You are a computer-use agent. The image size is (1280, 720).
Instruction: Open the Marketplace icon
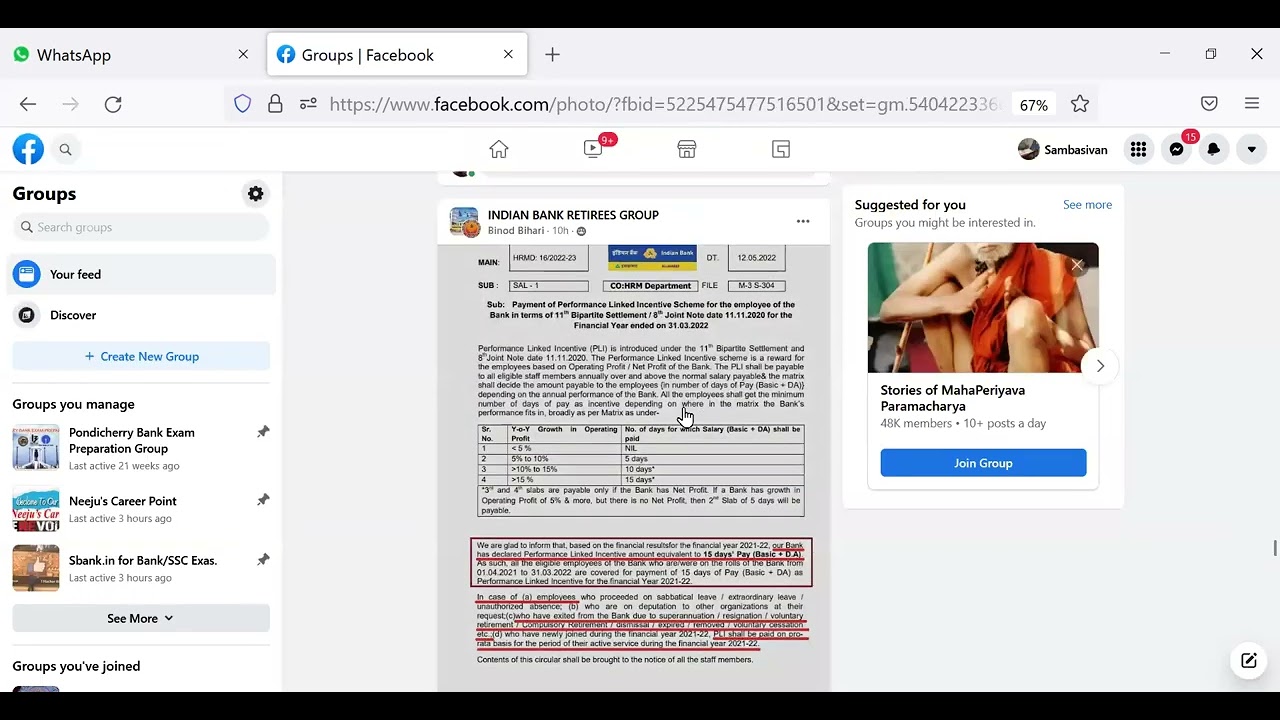click(x=687, y=149)
